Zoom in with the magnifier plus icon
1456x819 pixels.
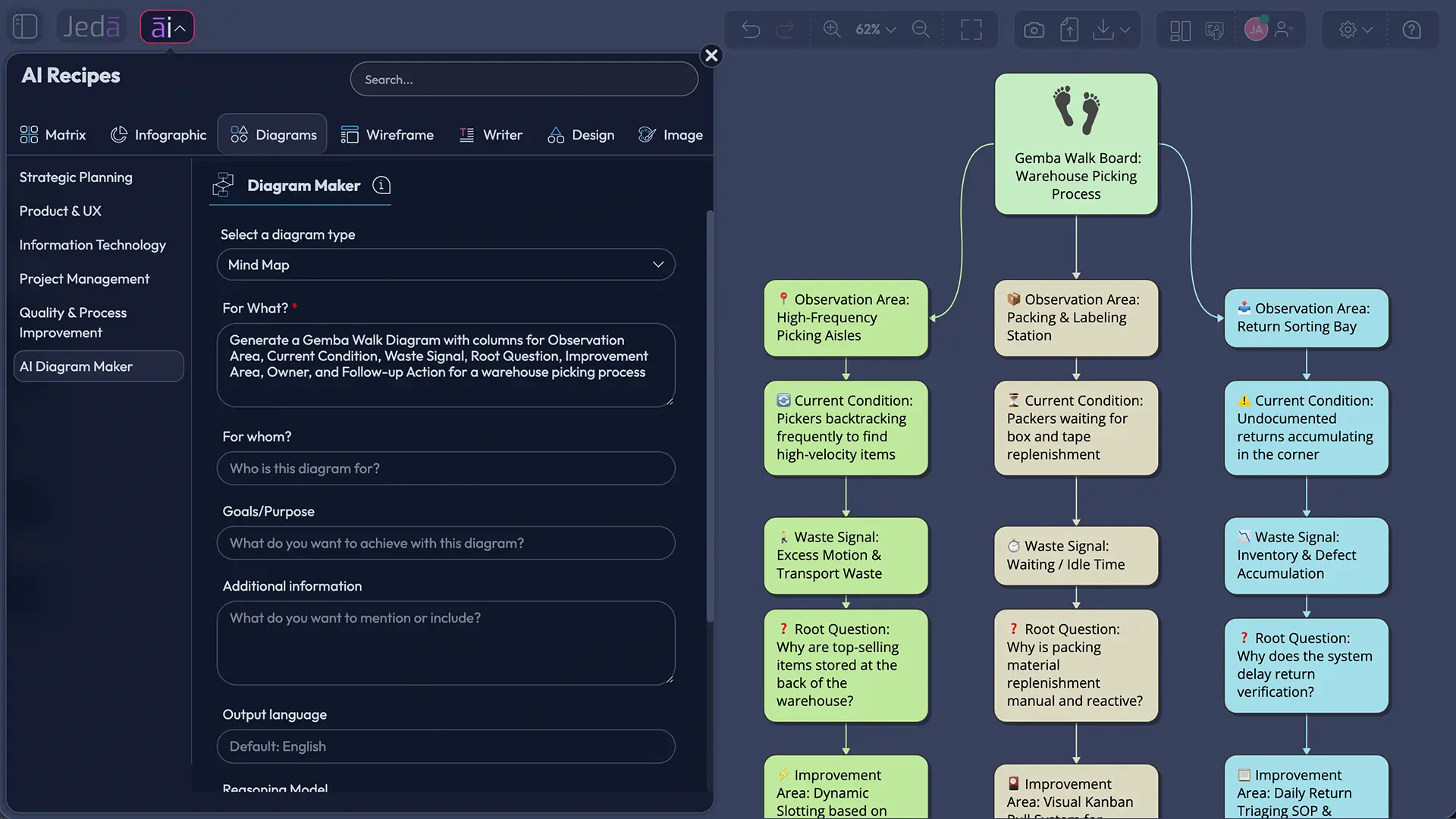[x=832, y=30]
